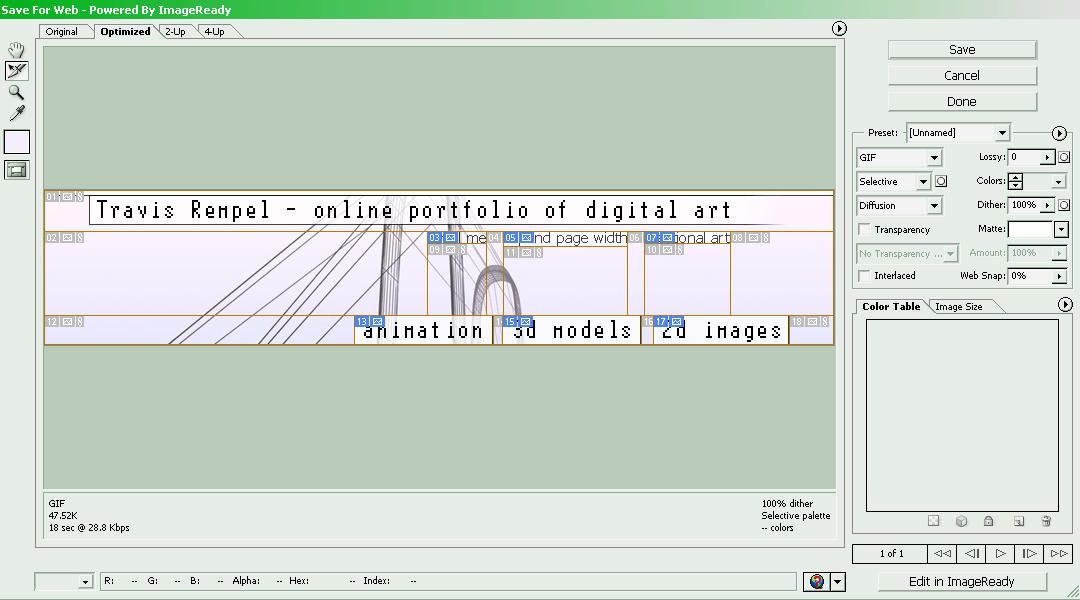Click the delete color trash icon

pos(1046,521)
